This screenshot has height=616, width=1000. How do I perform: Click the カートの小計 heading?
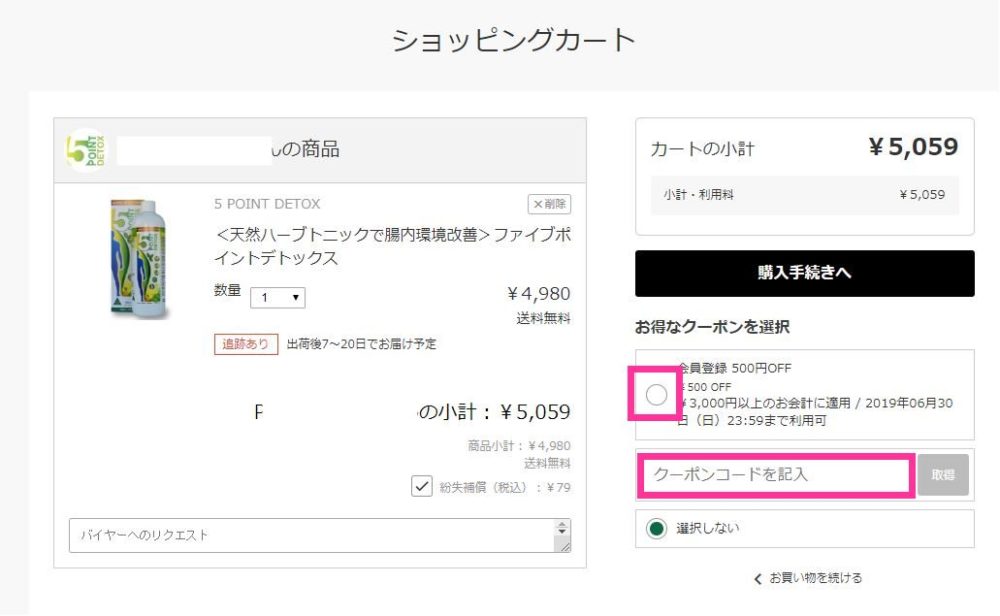point(702,149)
